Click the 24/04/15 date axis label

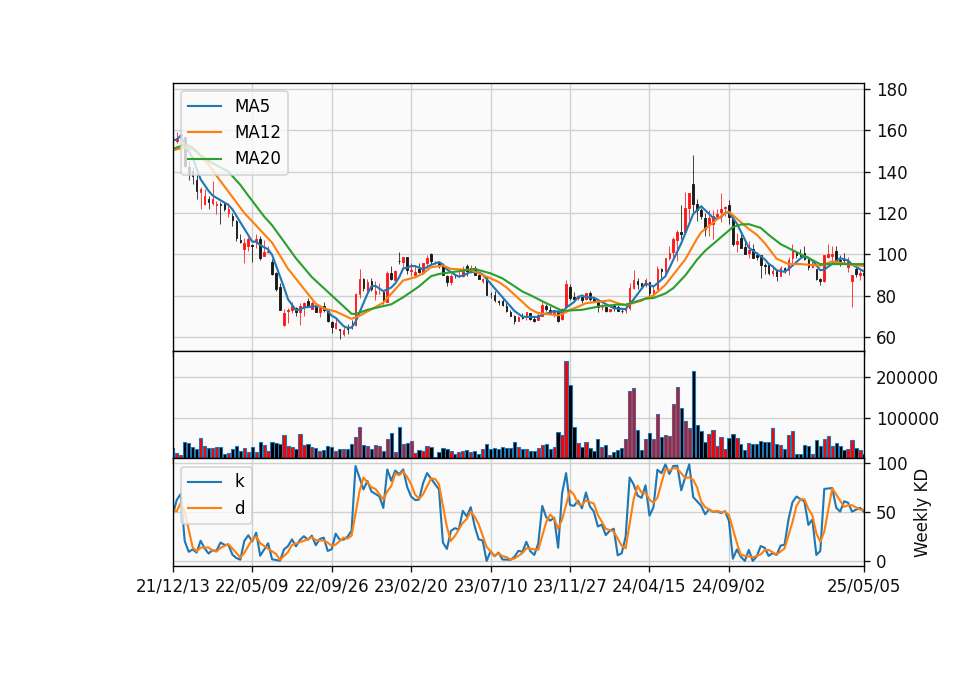point(649,587)
